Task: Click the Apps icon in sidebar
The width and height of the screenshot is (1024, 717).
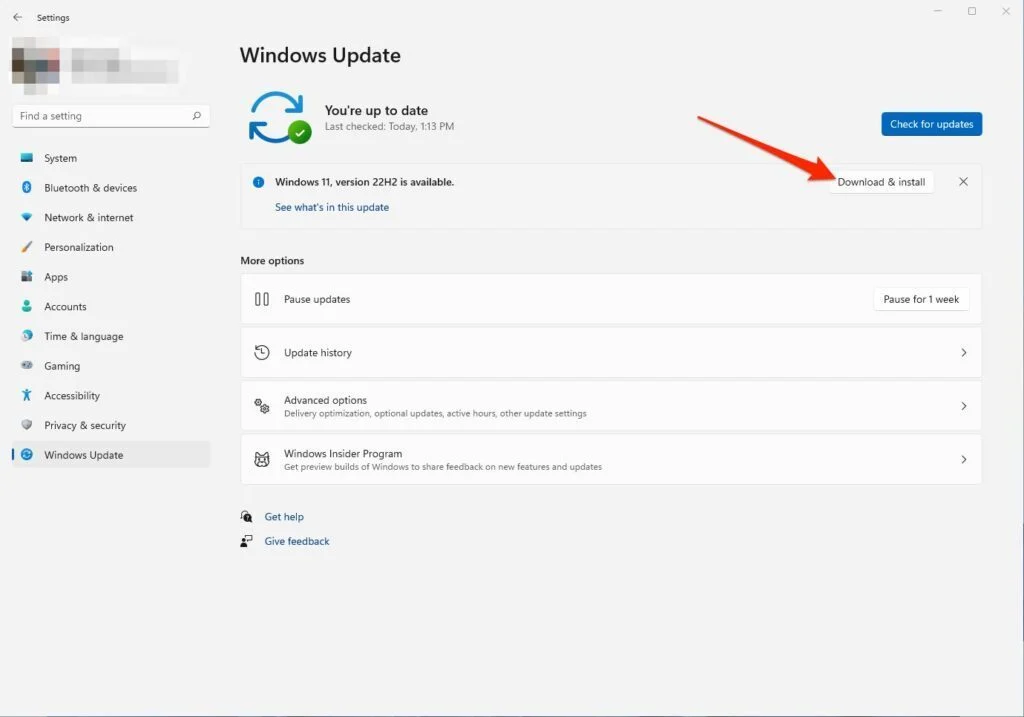Action: (x=27, y=276)
